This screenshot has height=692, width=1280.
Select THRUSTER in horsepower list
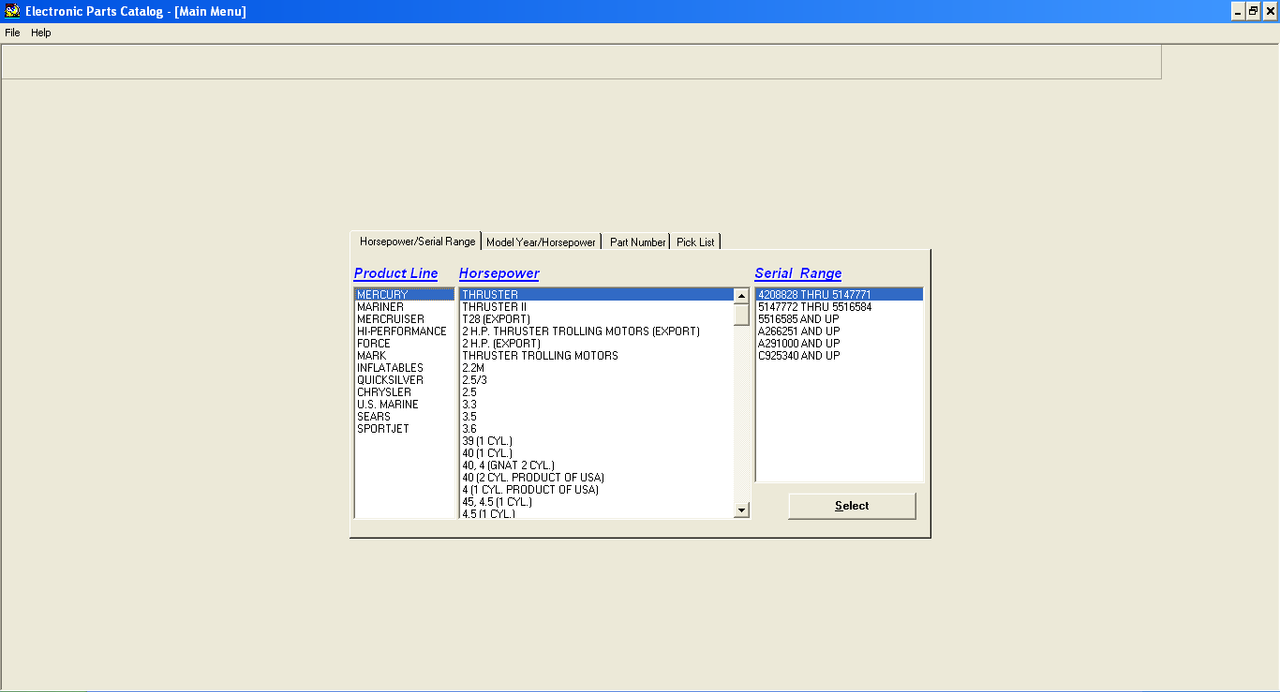pyautogui.click(x=597, y=295)
